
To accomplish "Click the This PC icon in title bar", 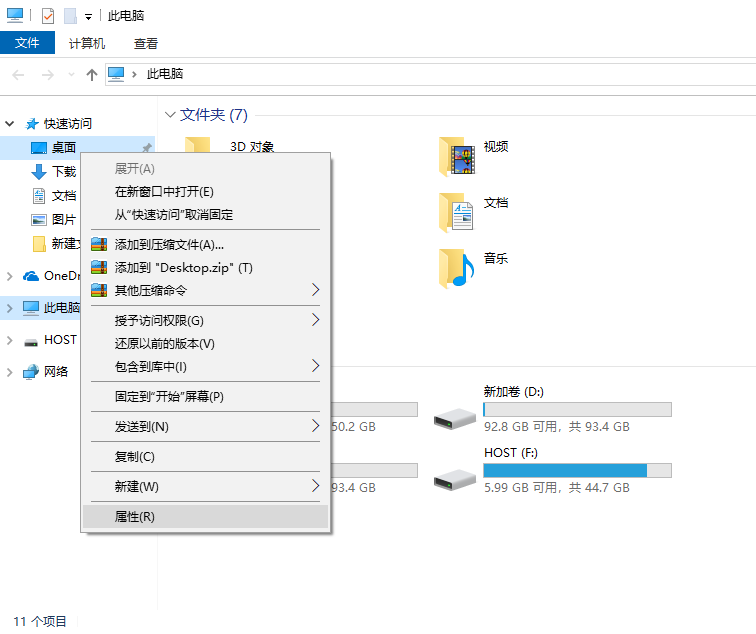I will (14, 15).
